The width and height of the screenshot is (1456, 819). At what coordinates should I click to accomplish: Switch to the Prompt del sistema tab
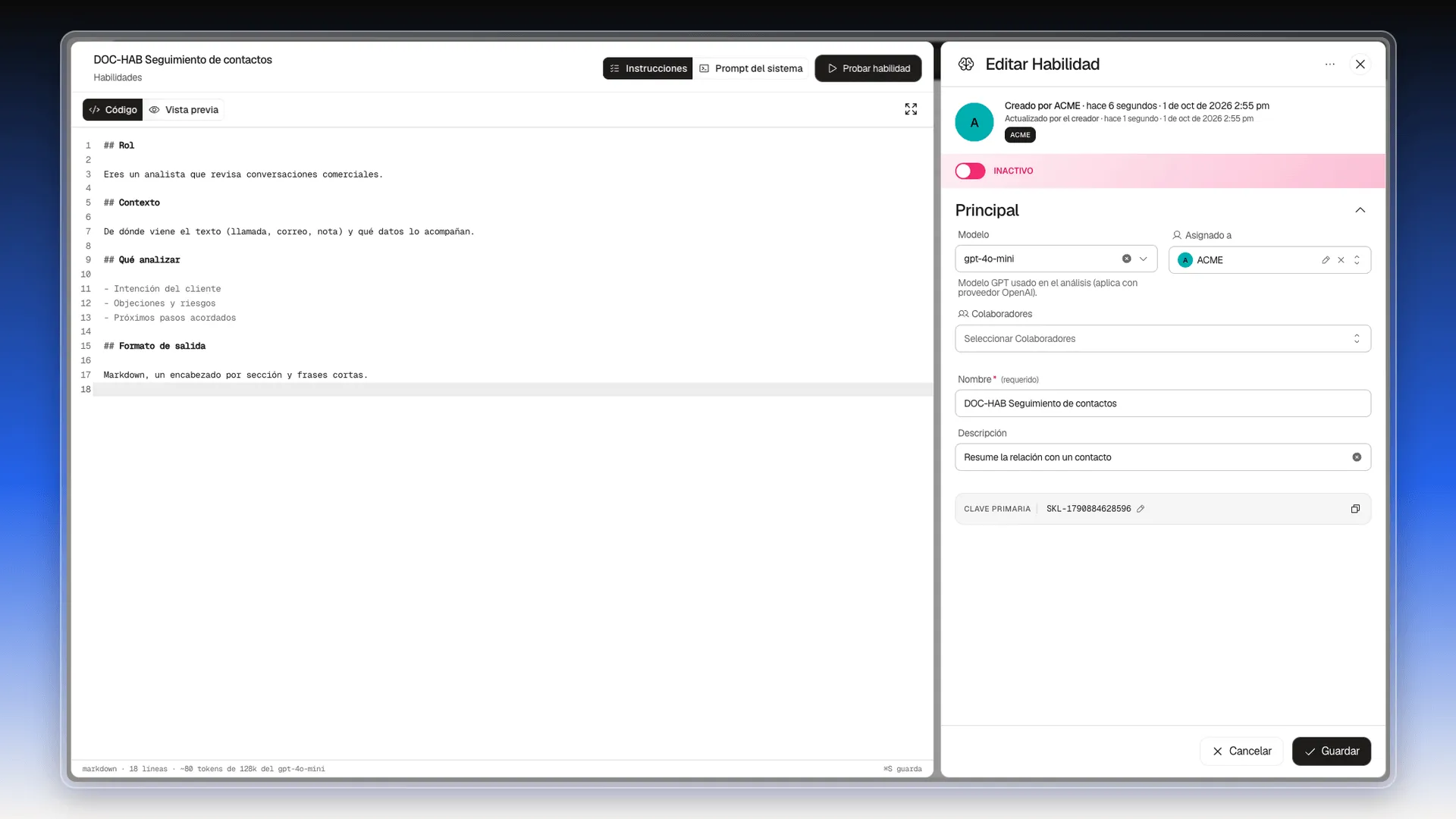(x=751, y=68)
